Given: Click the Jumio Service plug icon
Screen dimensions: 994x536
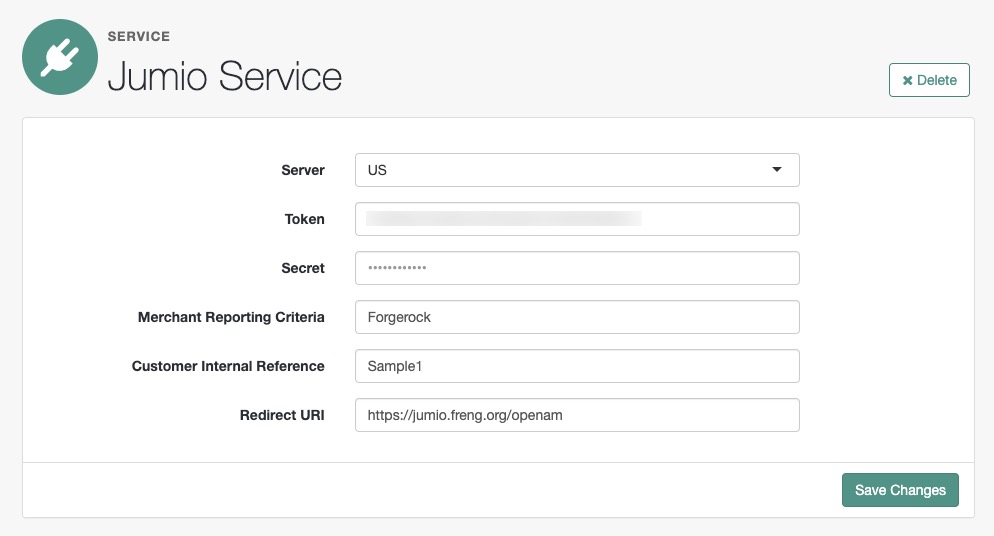Looking at the screenshot, I should coord(60,57).
